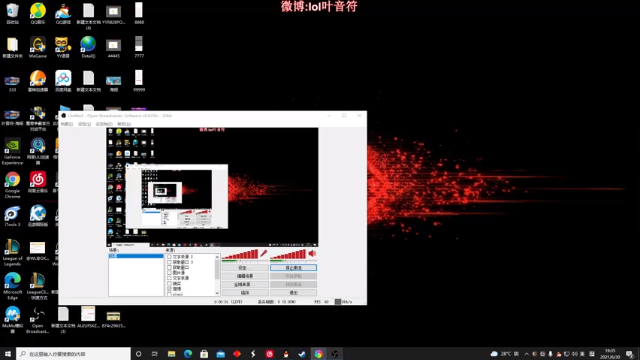Click the 退出 button in OBS
The image size is (640, 360).
(293, 293)
